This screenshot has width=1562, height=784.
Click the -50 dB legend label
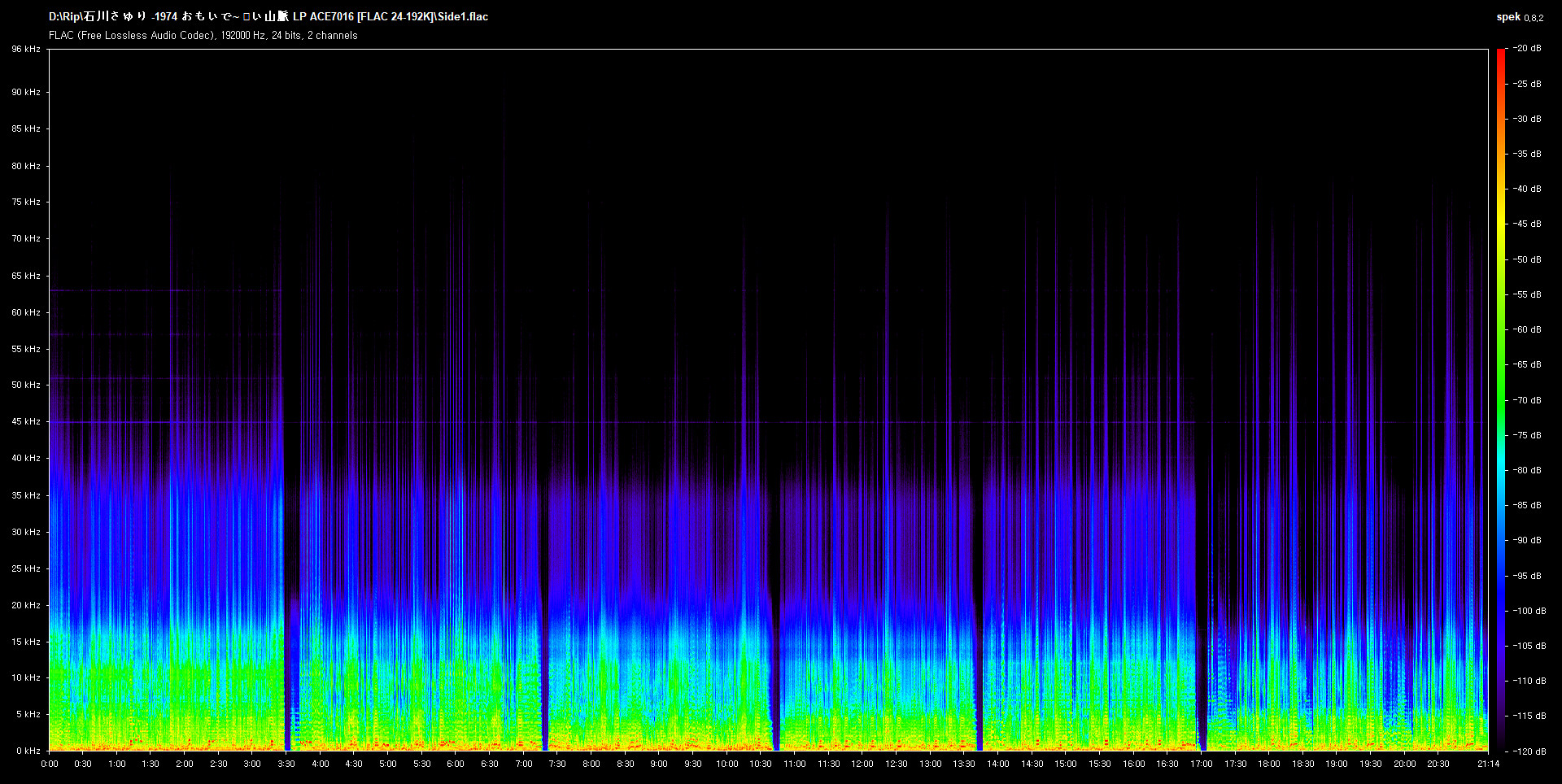click(1527, 259)
